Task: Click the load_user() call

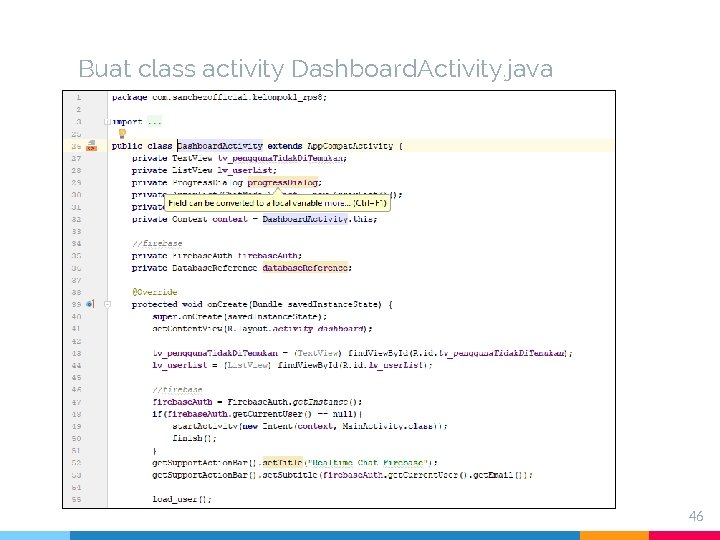Action: point(182,499)
